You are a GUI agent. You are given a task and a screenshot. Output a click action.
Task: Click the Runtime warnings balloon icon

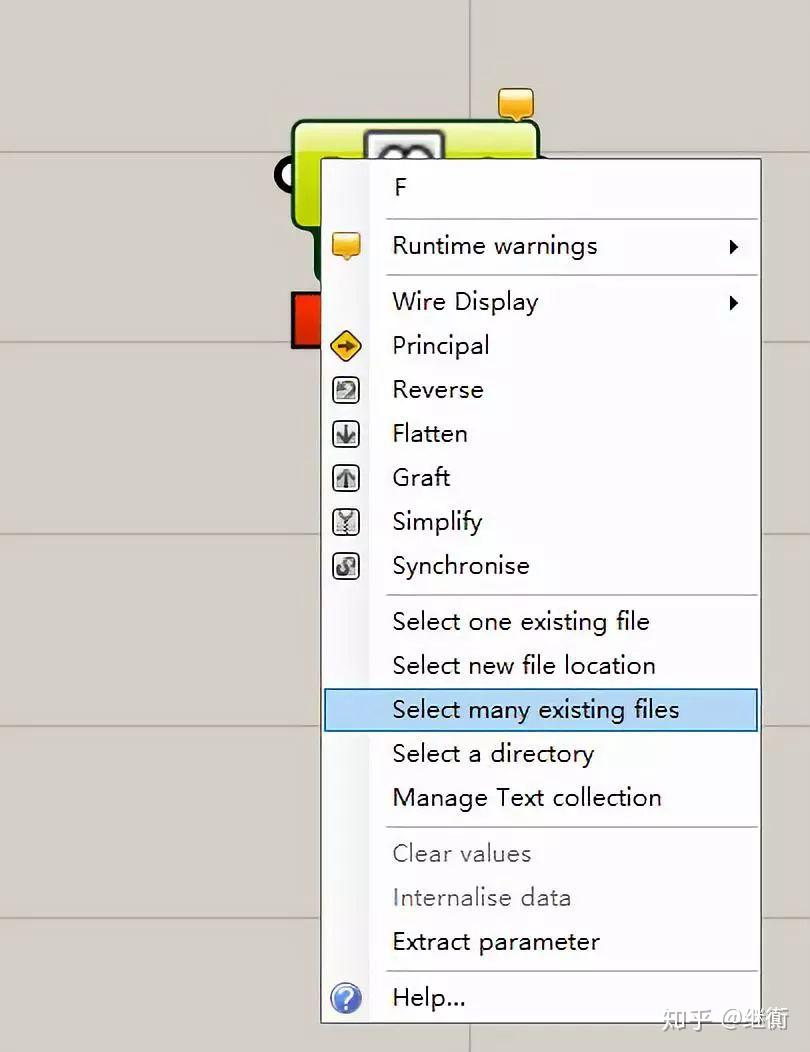coord(346,245)
